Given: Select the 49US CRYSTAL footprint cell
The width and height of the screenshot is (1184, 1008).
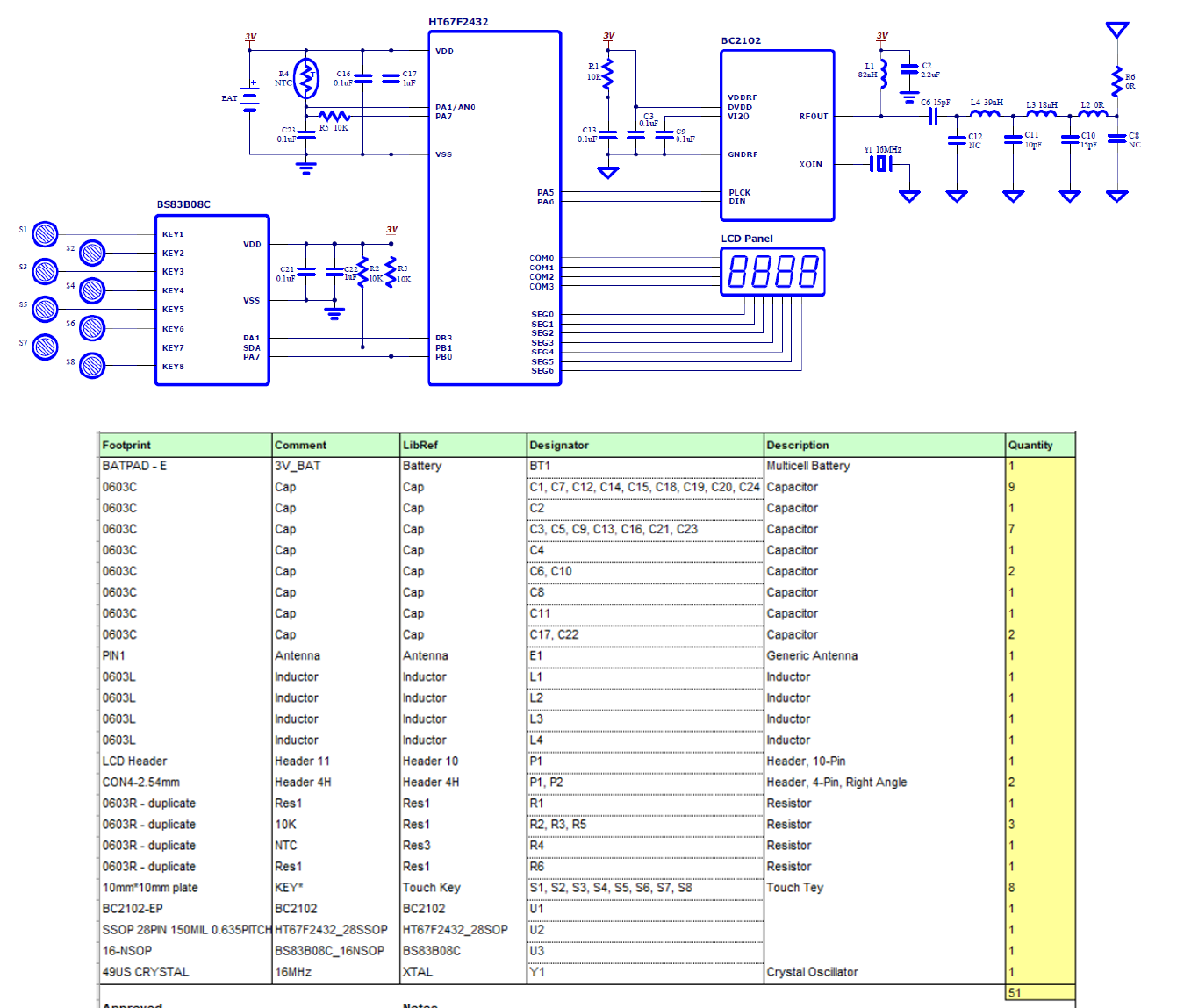Looking at the screenshot, I should pos(185,971).
